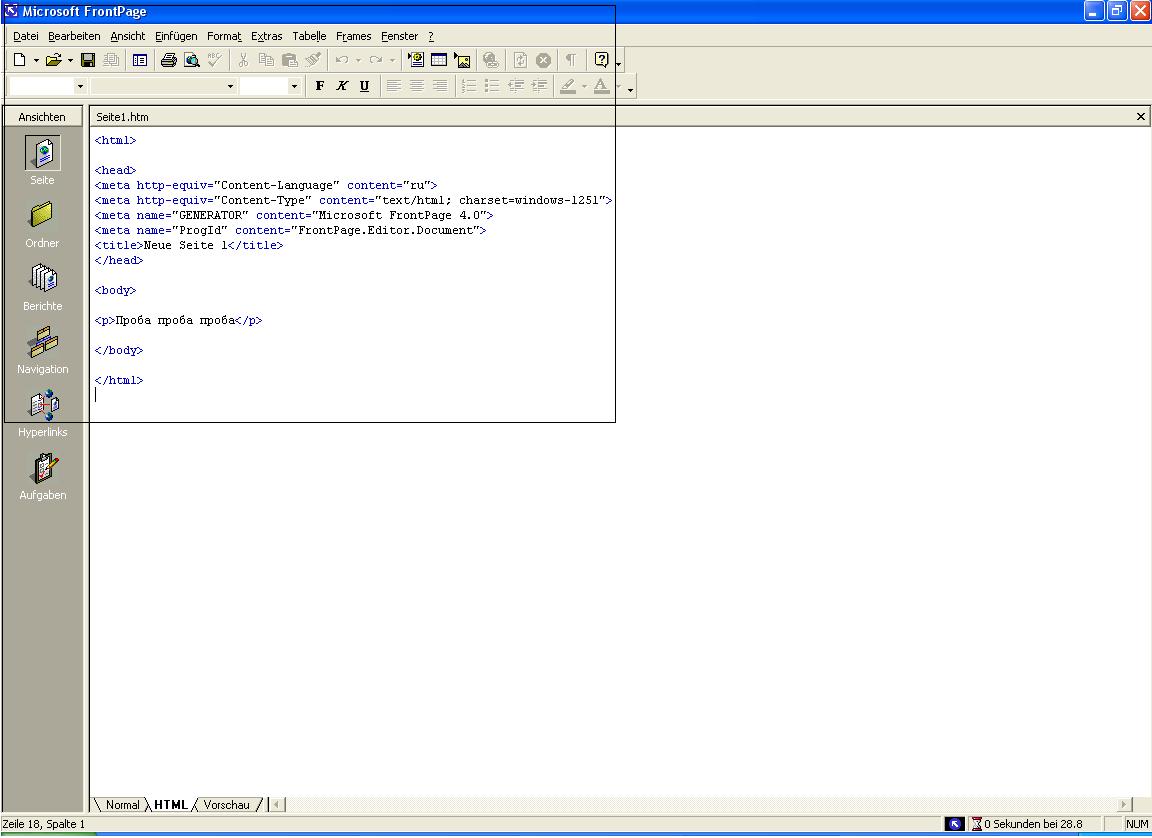Open the Font name combo box dropdown
1152x838 pixels.
coord(230,87)
